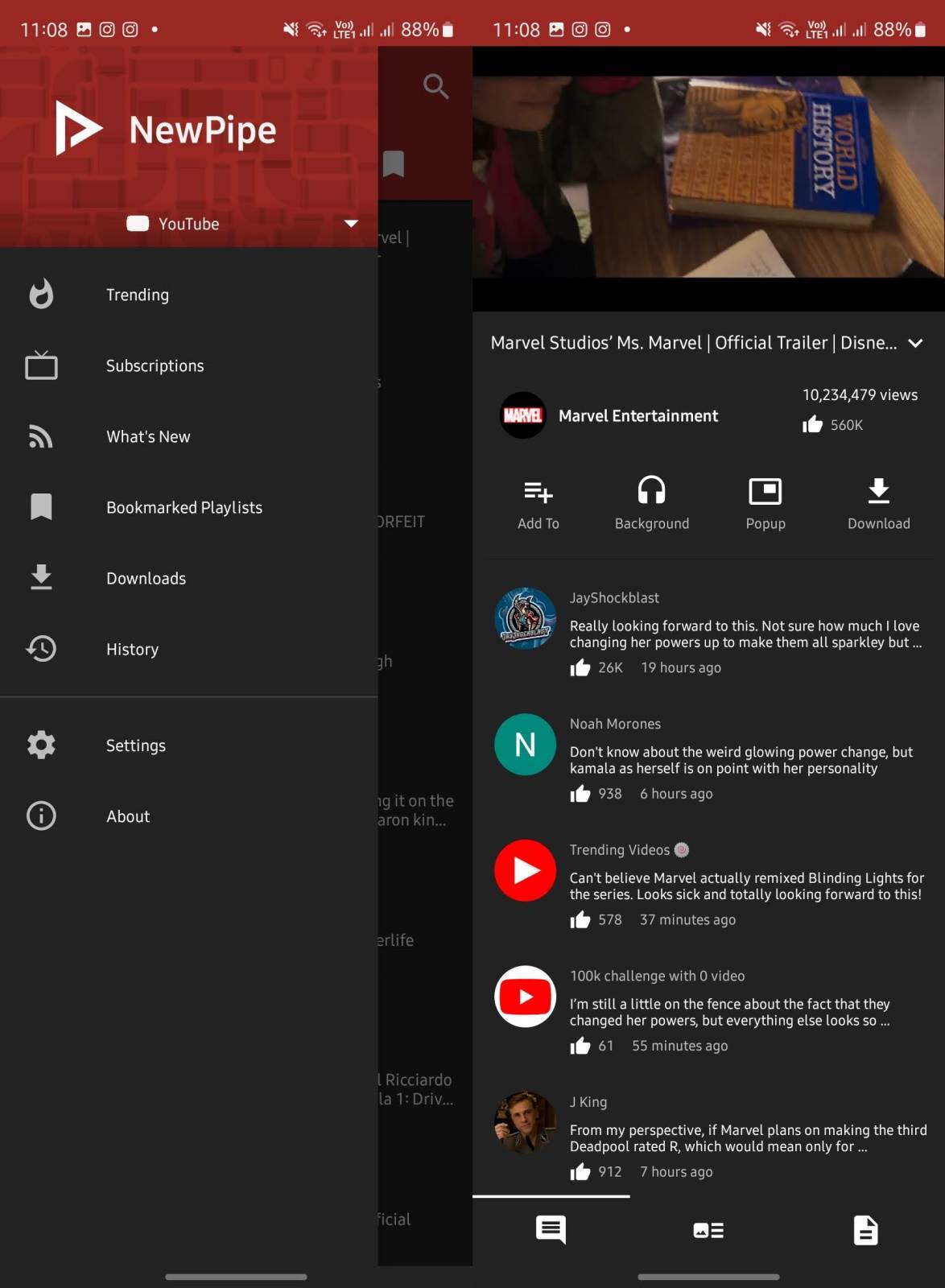Open the description tab

(865, 1229)
